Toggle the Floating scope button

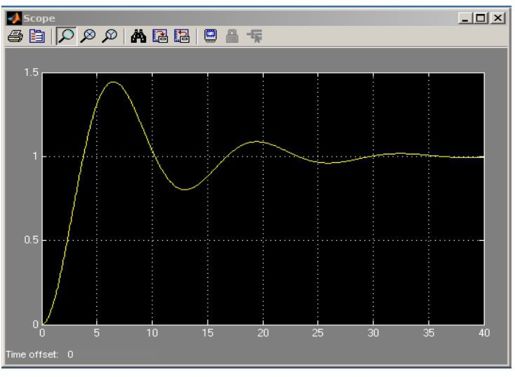tap(211, 36)
